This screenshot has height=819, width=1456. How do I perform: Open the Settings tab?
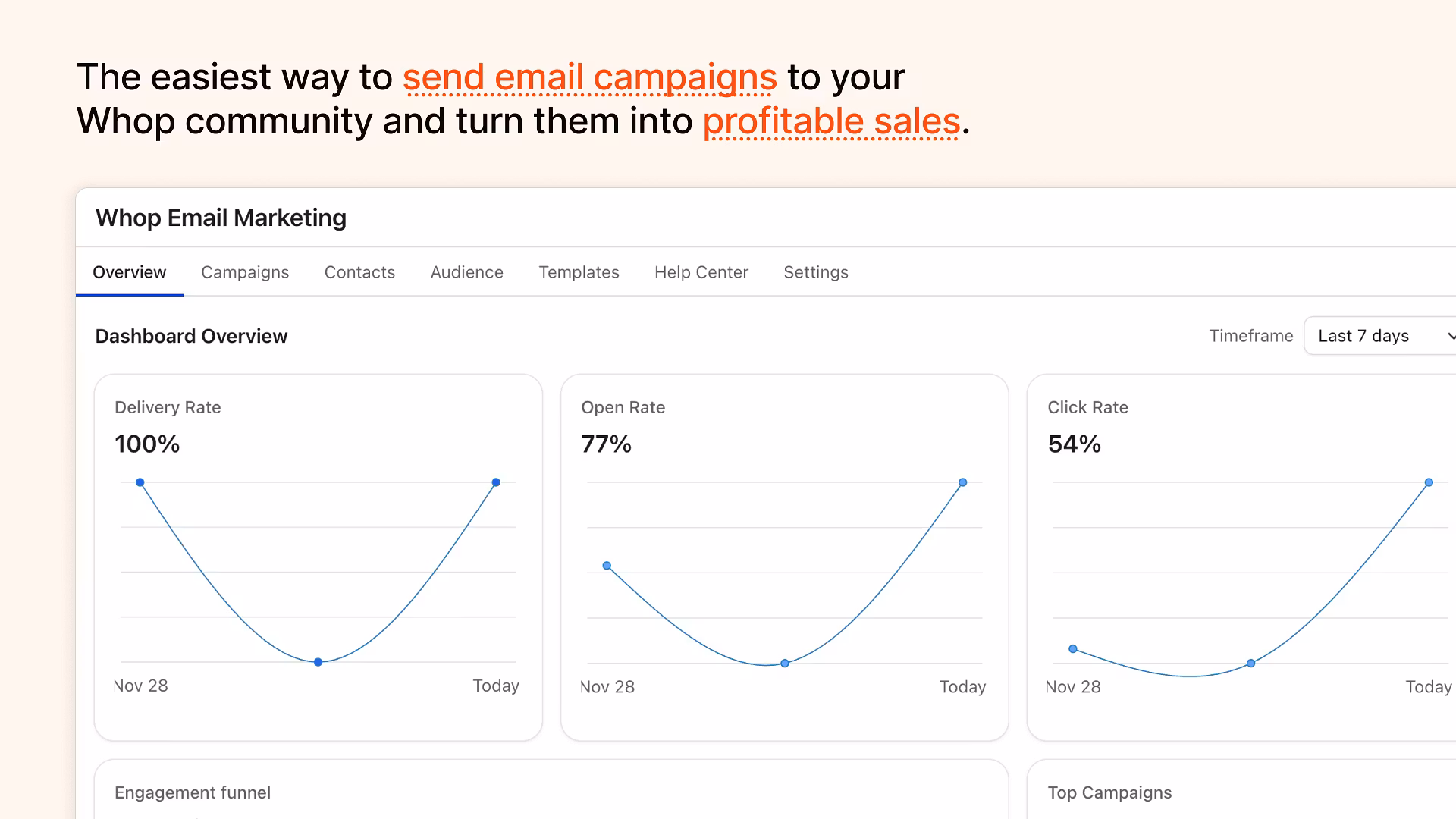(815, 272)
